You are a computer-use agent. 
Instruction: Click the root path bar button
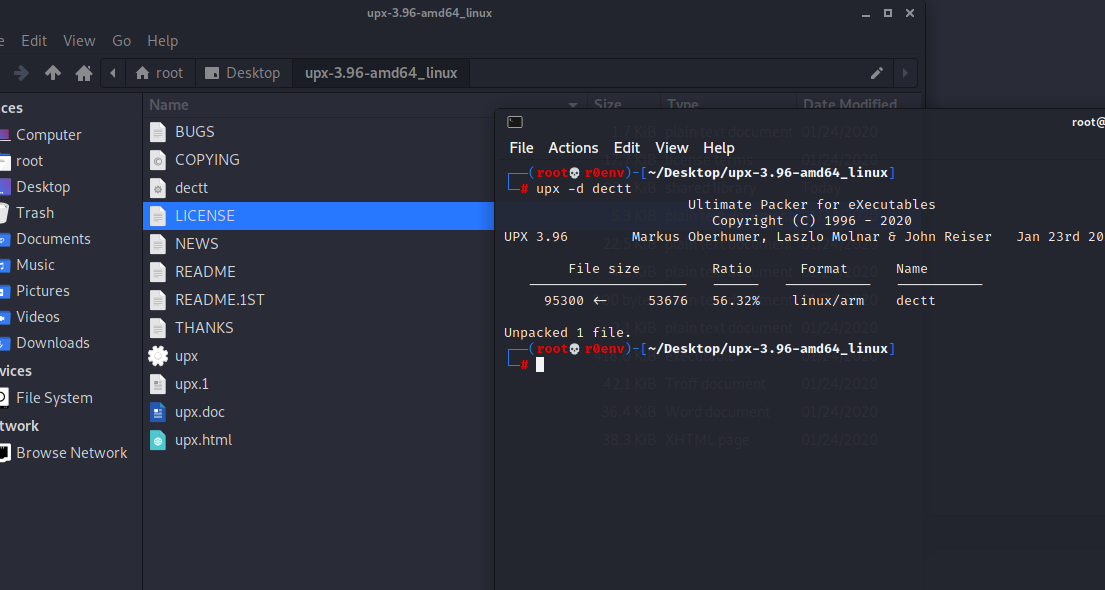159,73
